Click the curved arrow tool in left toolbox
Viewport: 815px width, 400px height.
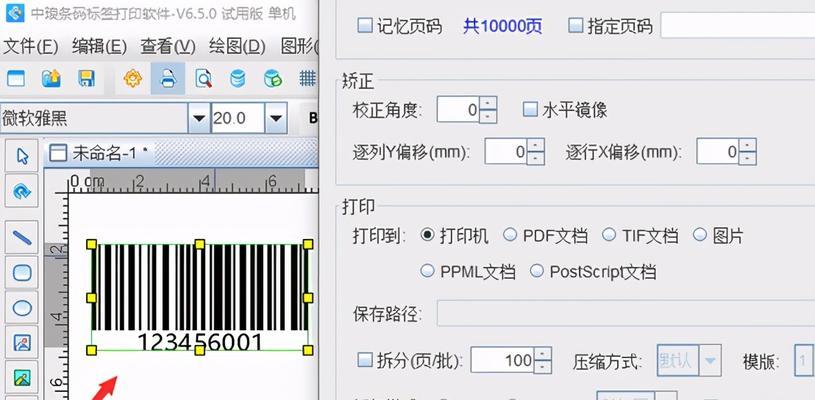21,191
